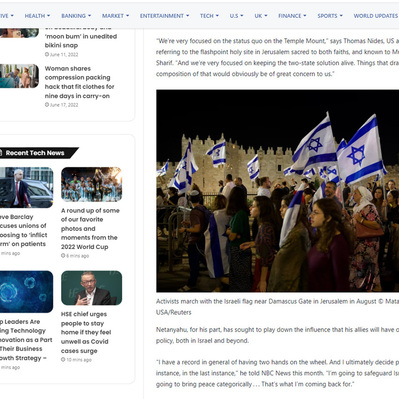This screenshot has height=399, width=399.
Task: Open the Entertainment menu item
Action: pyautogui.click(x=164, y=16)
